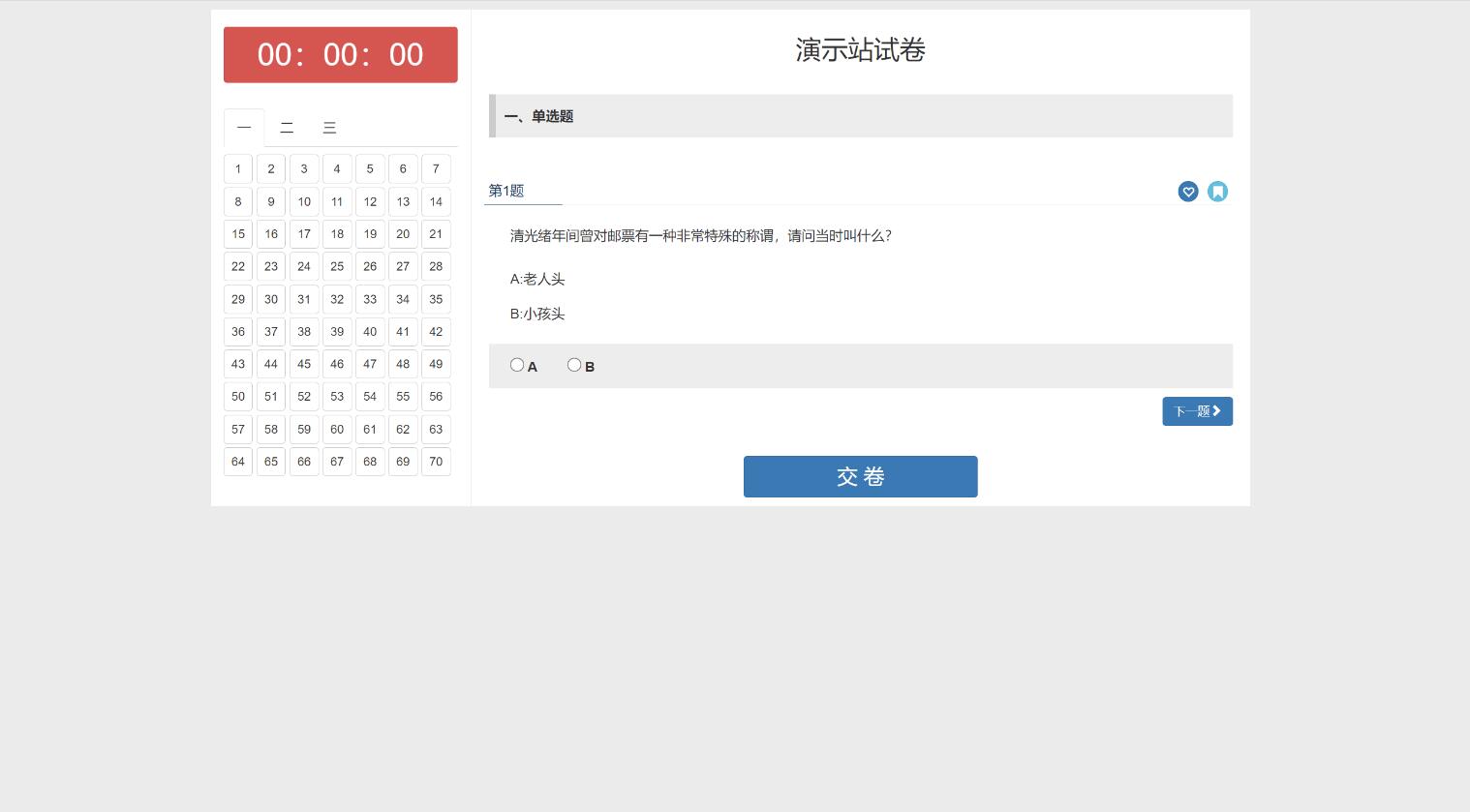The image size is (1470, 812).
Task: Navigate to question 18 in the grid
Action: coord(337,234)
